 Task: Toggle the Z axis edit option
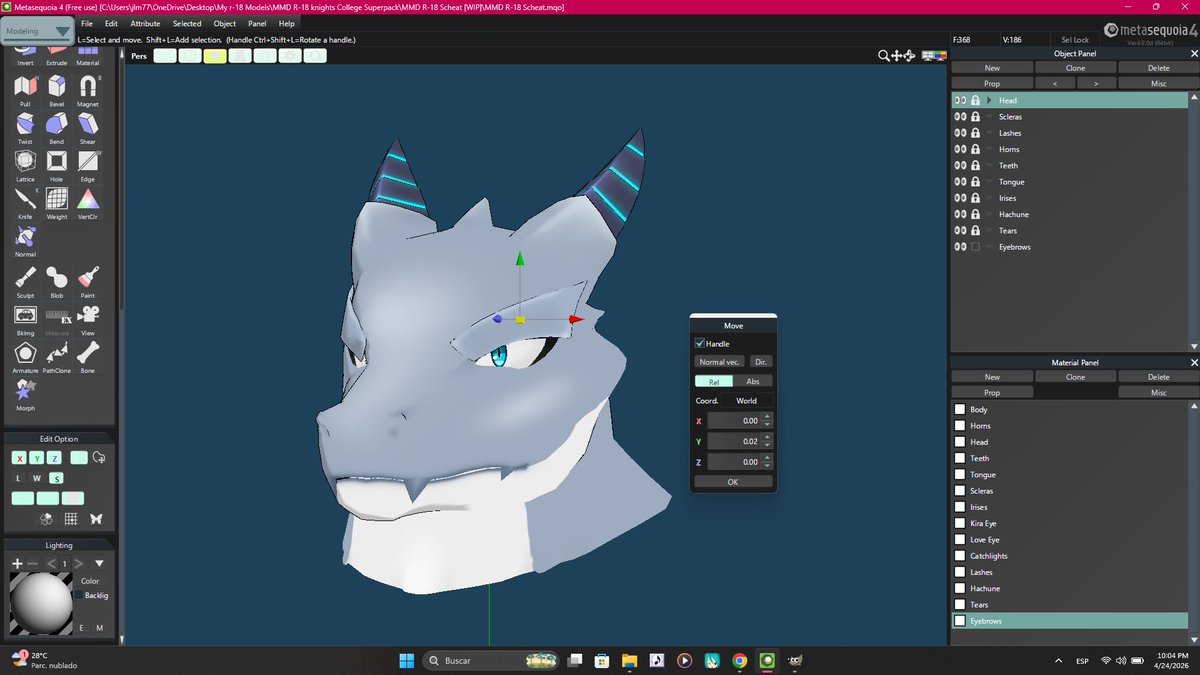[x=54, y=458]
